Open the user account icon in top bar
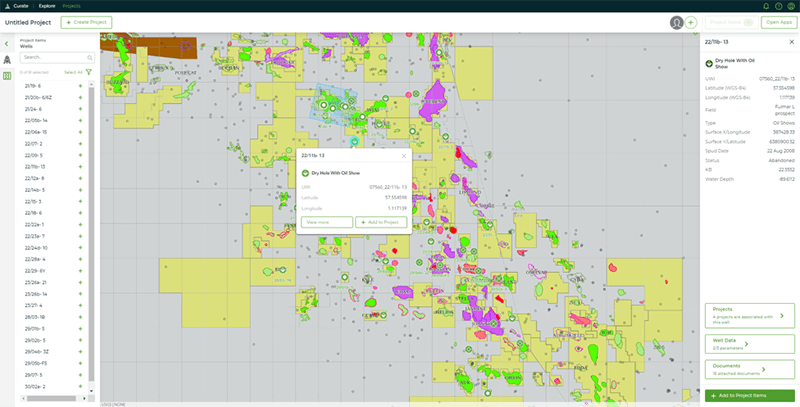800x407 pixels. [791, 6]
